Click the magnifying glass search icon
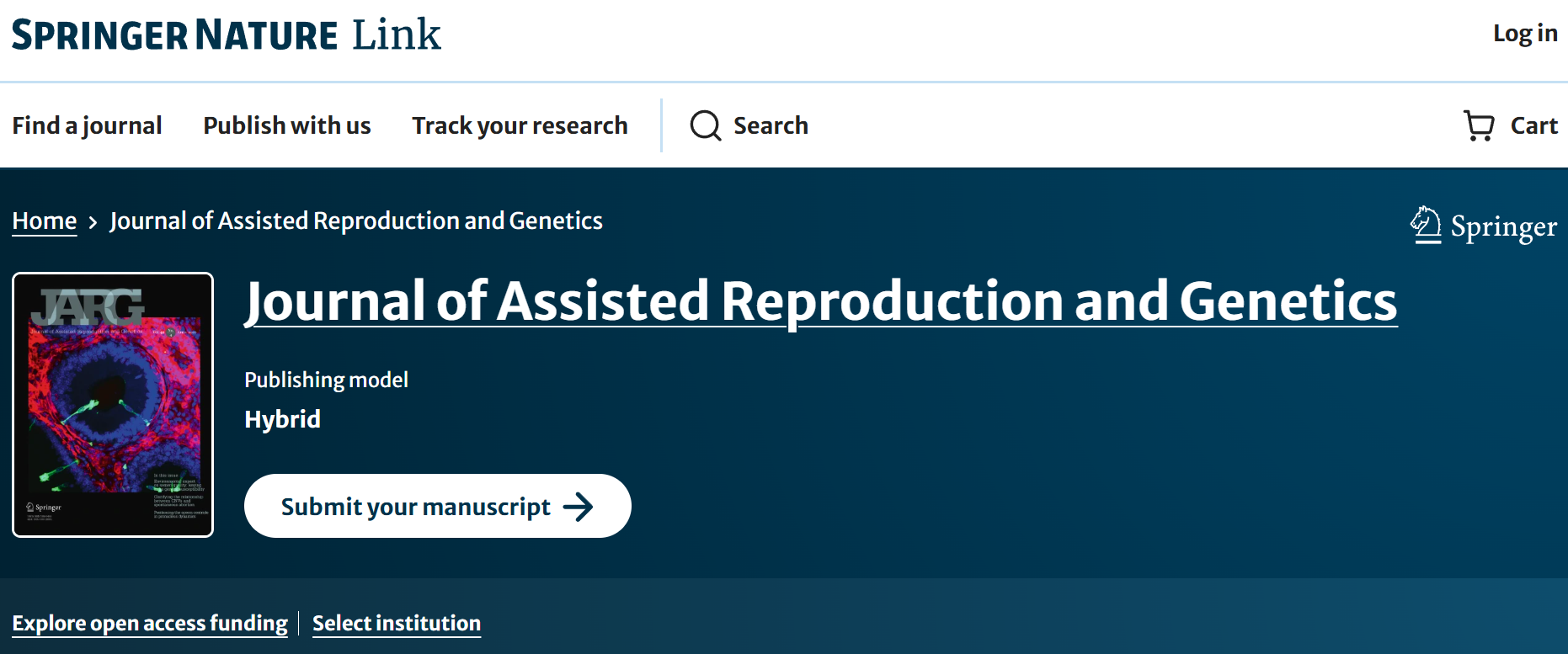The width and height of the screenshot is (1568, 654). (705, 125)
